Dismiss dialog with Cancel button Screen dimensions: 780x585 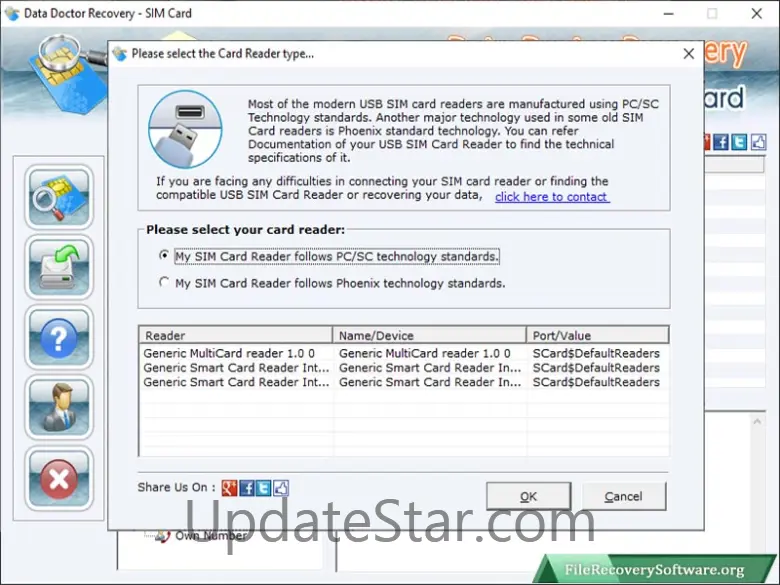[623, 496]
